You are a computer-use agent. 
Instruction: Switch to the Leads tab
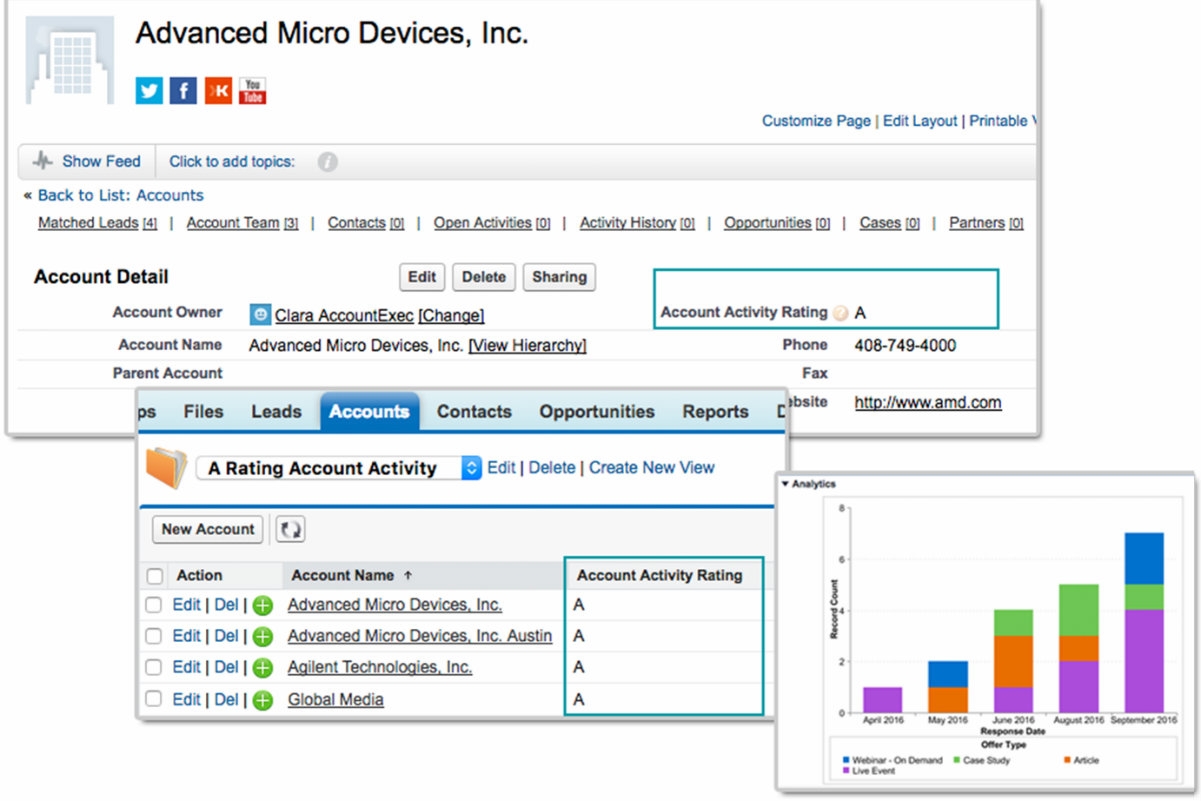pyautogui.click(x=276, y=411)
